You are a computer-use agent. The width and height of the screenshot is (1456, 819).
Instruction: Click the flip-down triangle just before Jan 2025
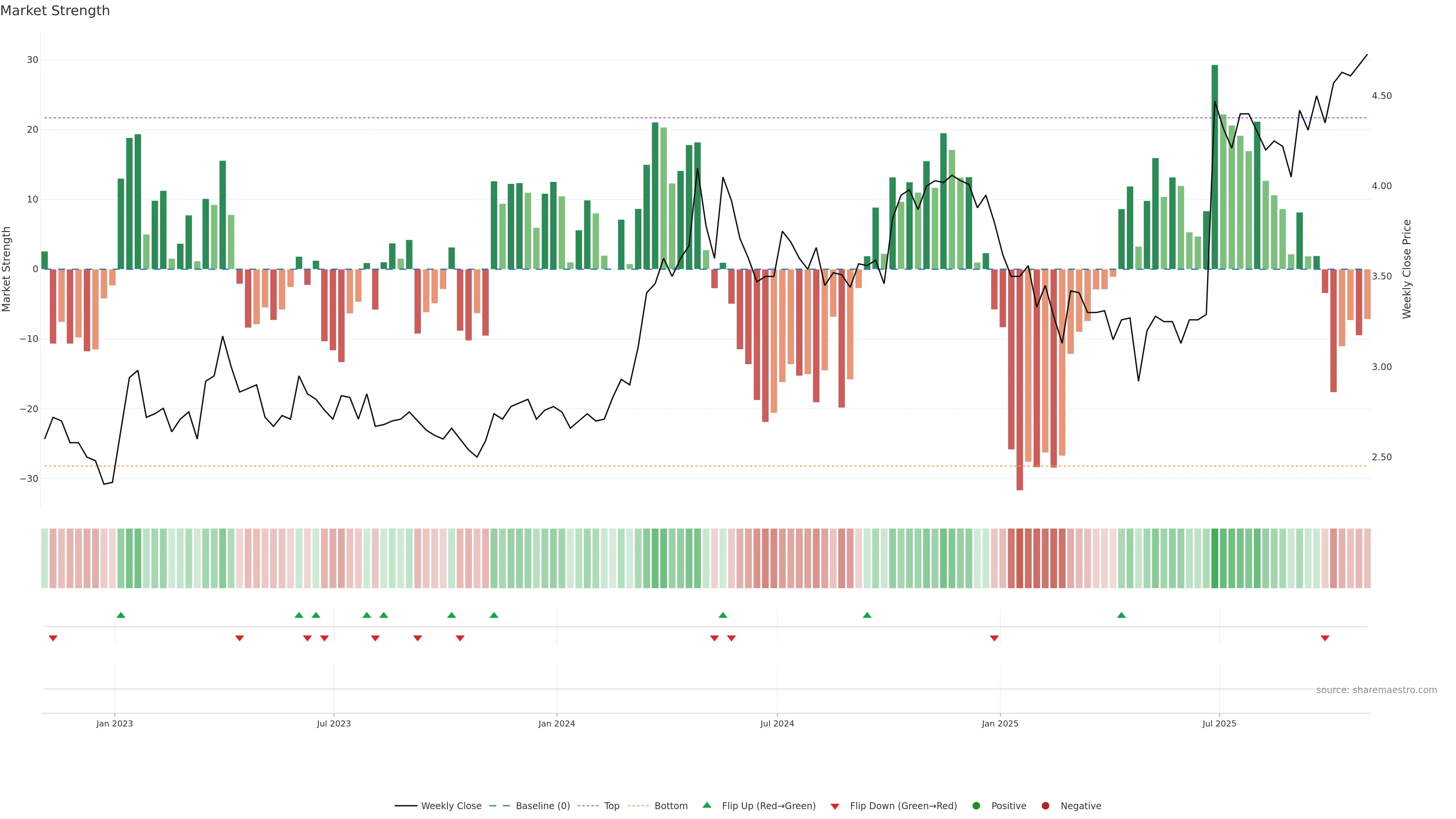click(x=994, y=638)
